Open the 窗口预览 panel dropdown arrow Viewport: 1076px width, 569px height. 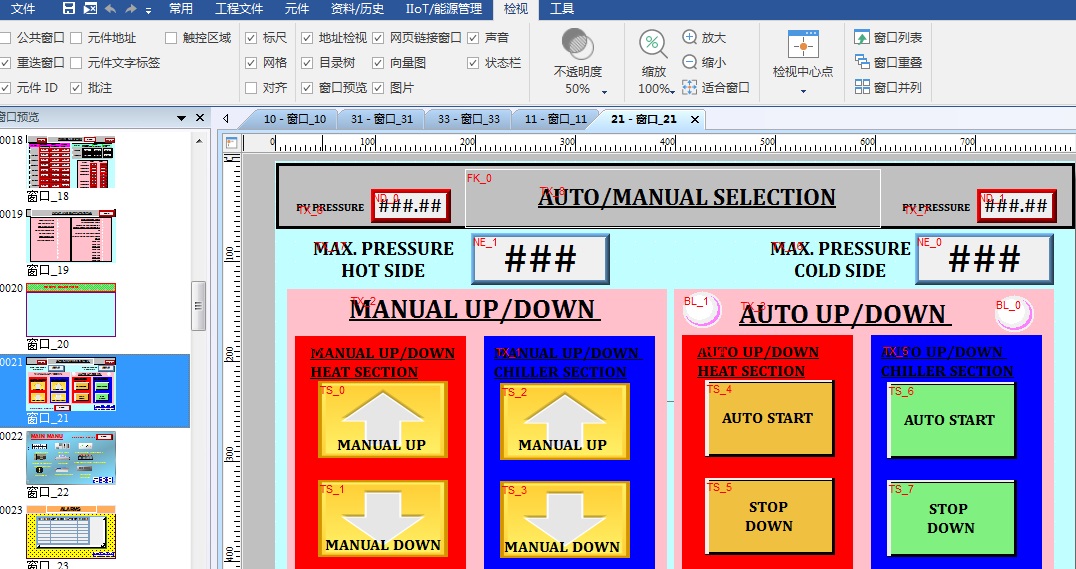coord(182,118)
